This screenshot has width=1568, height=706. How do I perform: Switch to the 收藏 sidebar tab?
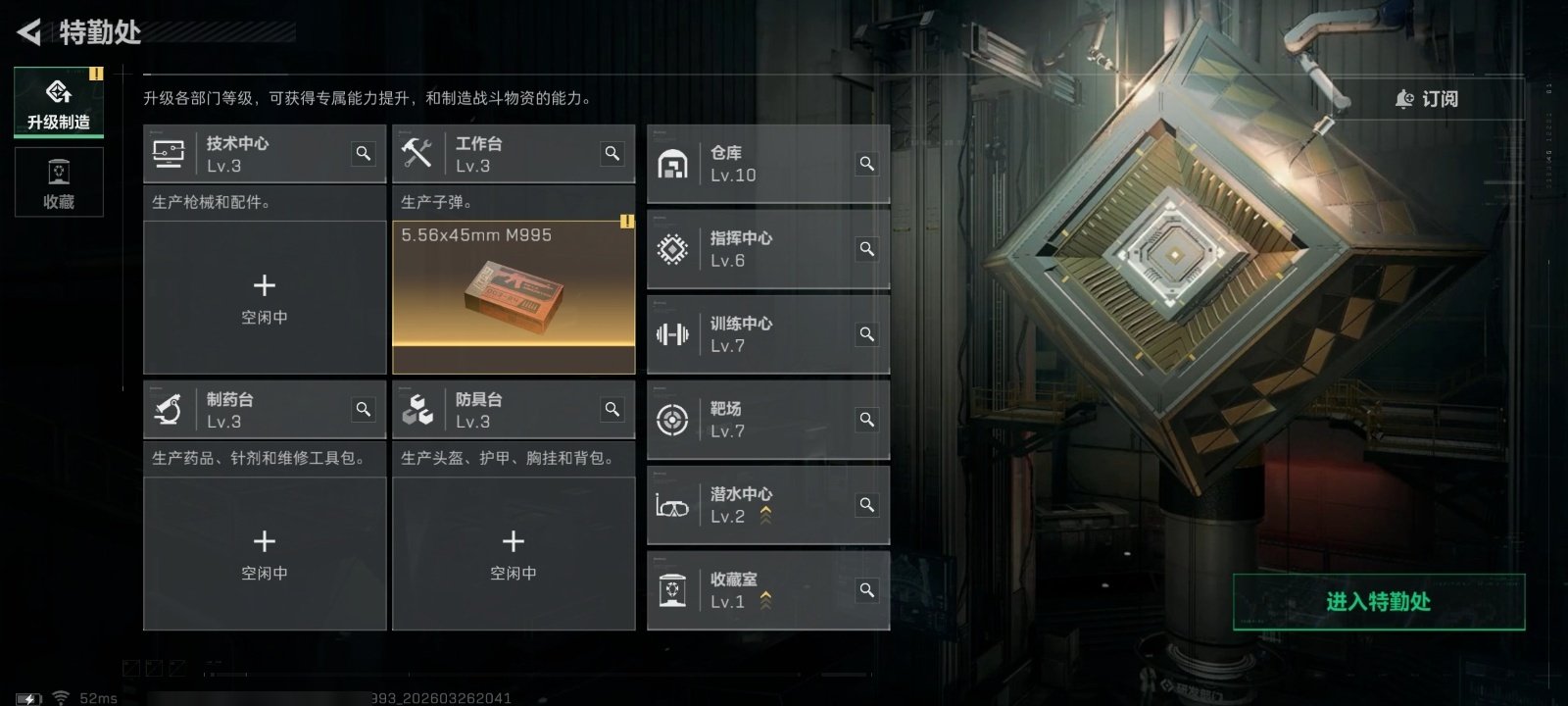tap(59, 182)
